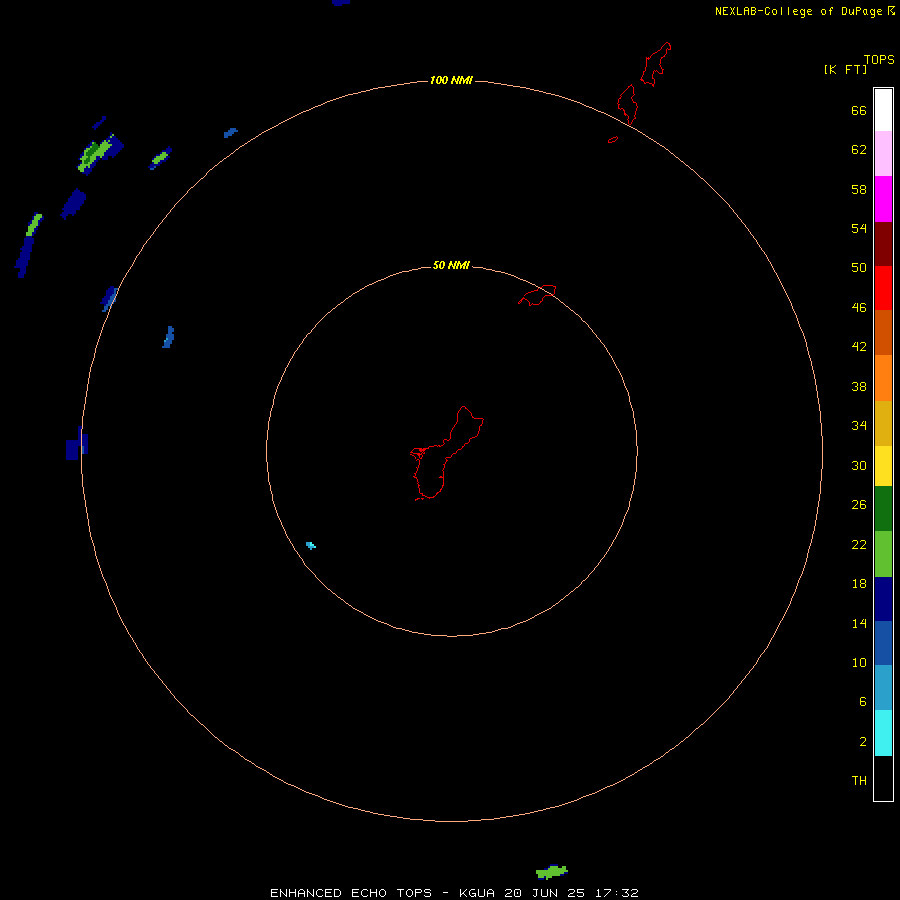Click the gold 34-38 legend swatch
The image size is (900, 900).
click(883, 423)
